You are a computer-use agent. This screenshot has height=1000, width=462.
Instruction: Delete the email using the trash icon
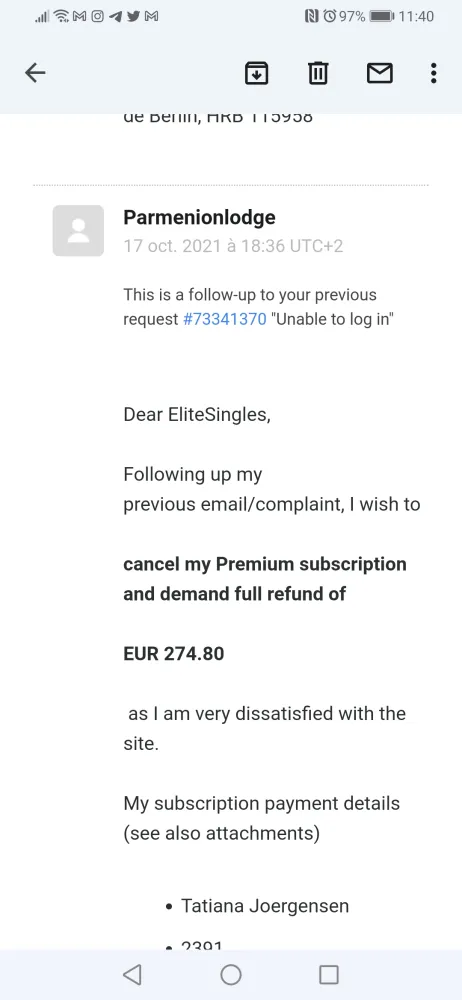point(318,73)
